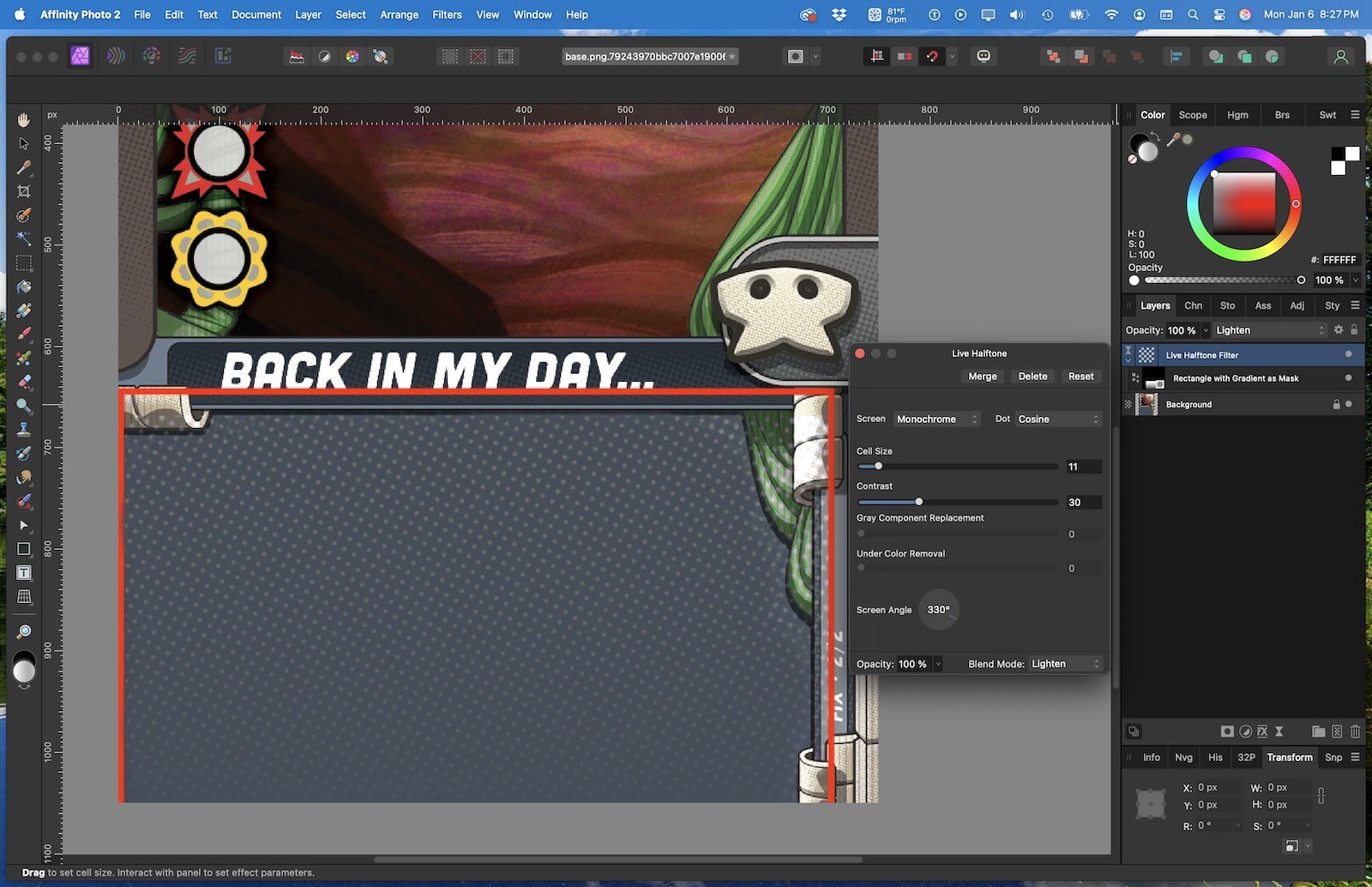Viewport: 1372px width, 887px height.
Task: Apply Auto White Balance from toolbar
Action: 380,57
